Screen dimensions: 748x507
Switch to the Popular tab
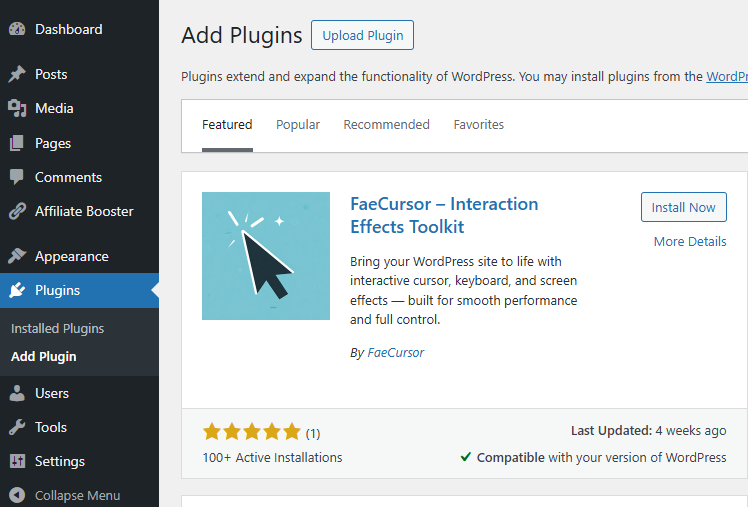click(298, 125)
